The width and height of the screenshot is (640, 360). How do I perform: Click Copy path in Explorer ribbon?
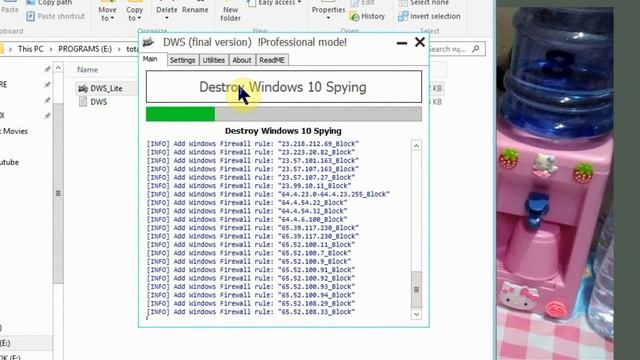pyautogui.click(x=50, y=3)
